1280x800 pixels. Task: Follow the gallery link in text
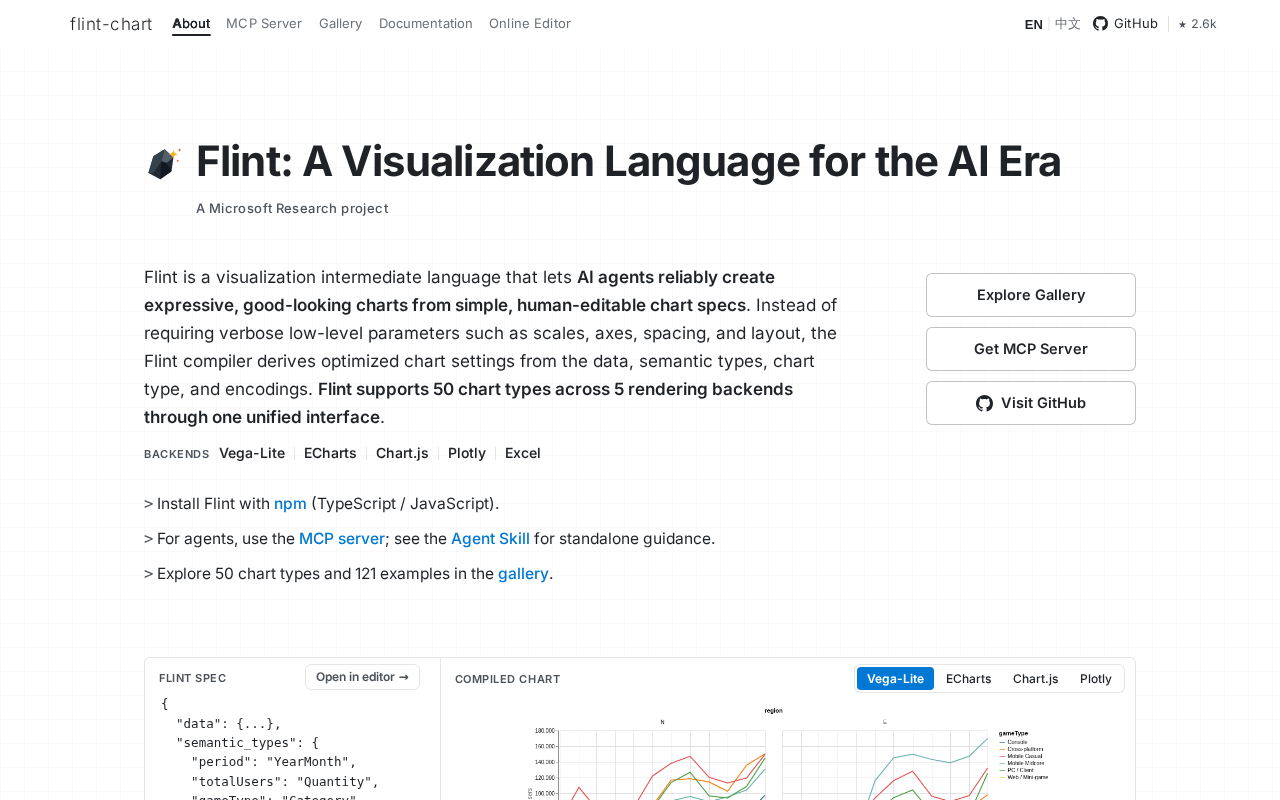click(x=523, y=574)
